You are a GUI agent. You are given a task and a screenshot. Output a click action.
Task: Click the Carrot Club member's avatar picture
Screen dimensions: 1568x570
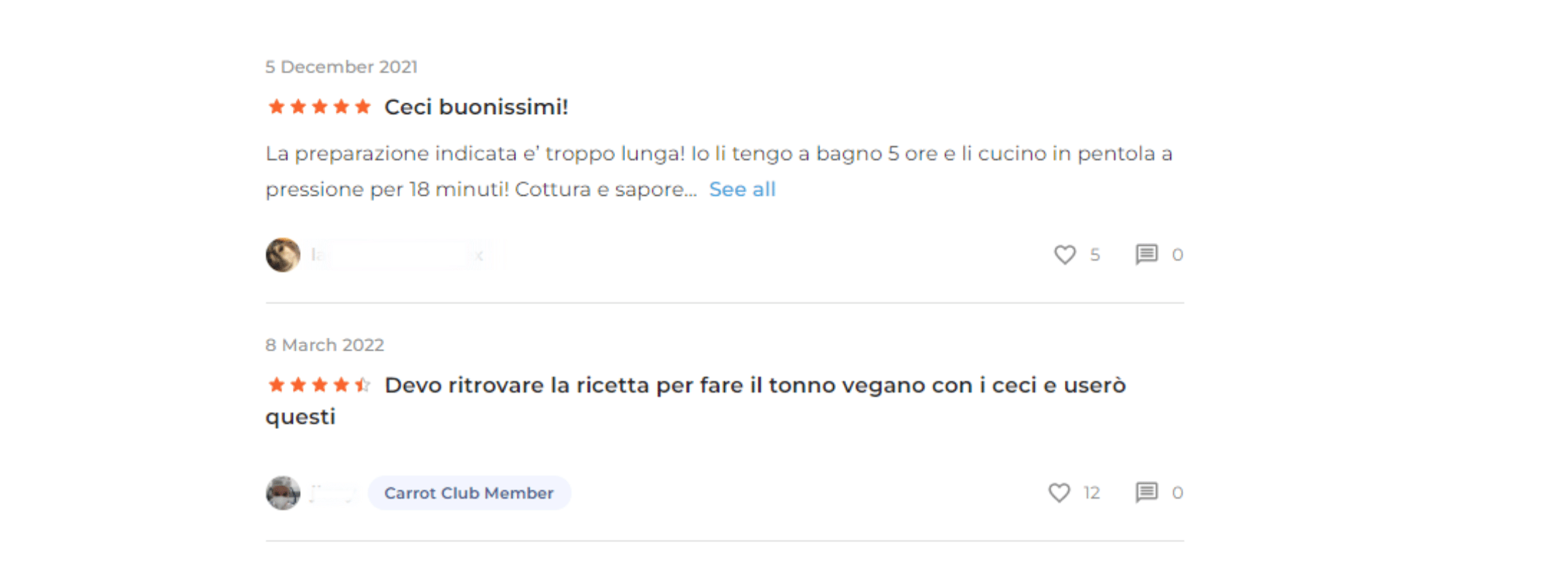tap(283, 492)
